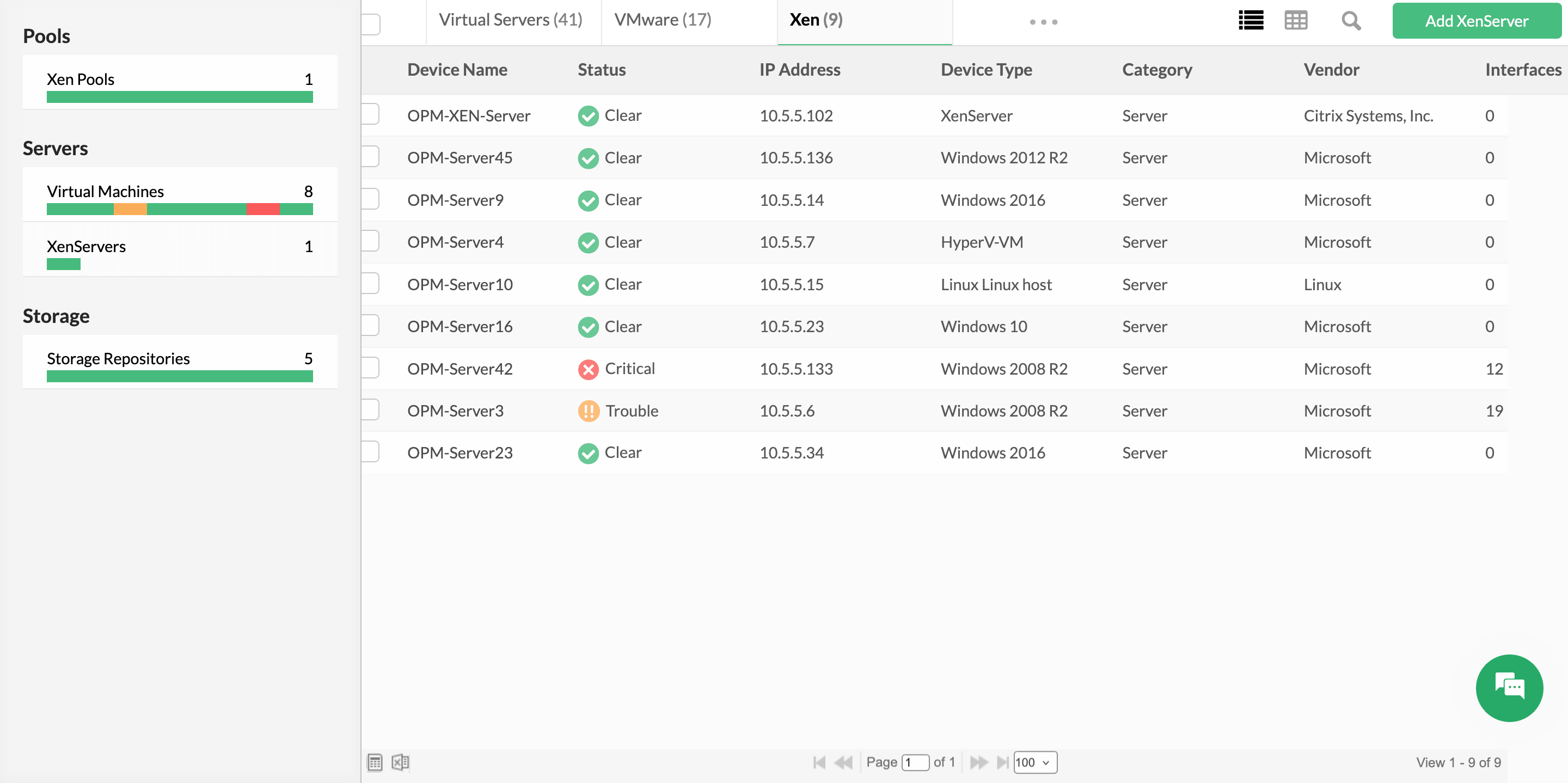Click Critical status icon for OPM-Server42
Image resolution: width=1568 pixels, height=783 pixels.
coord(588,369)
